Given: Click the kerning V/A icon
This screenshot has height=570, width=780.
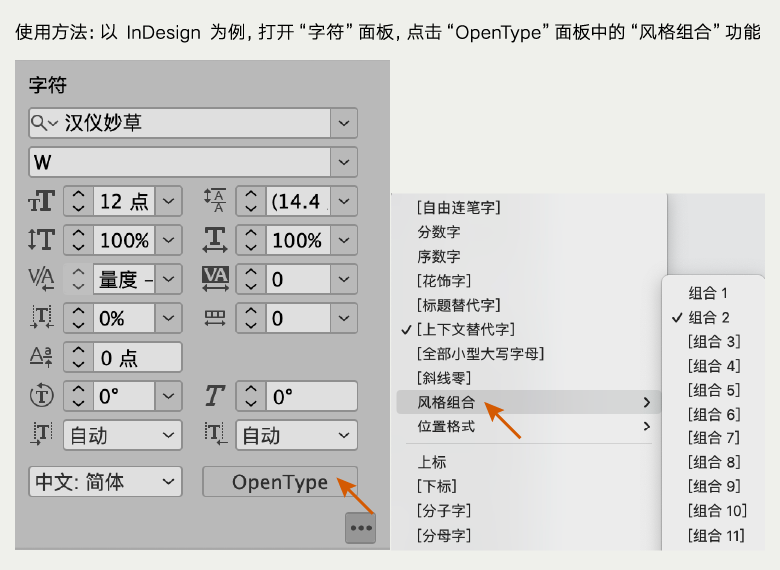Looking at the screenshot, I should point(42,279).
